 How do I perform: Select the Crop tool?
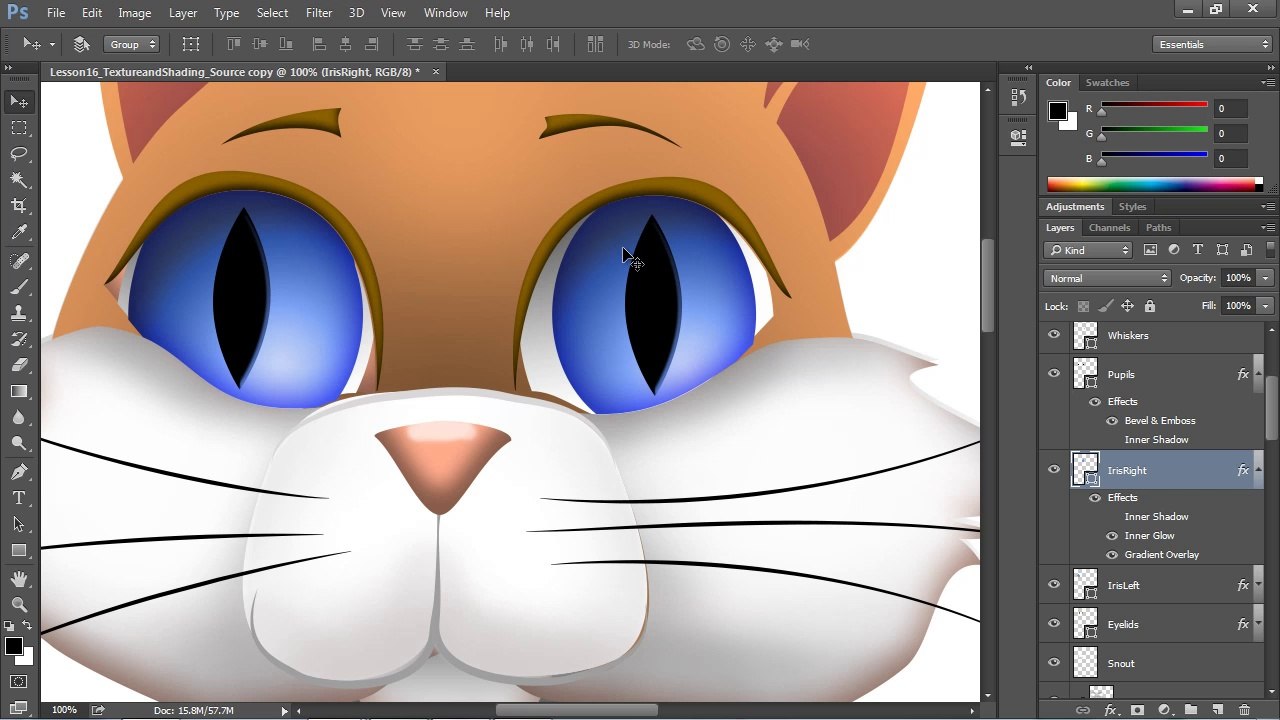pos(19,206)
